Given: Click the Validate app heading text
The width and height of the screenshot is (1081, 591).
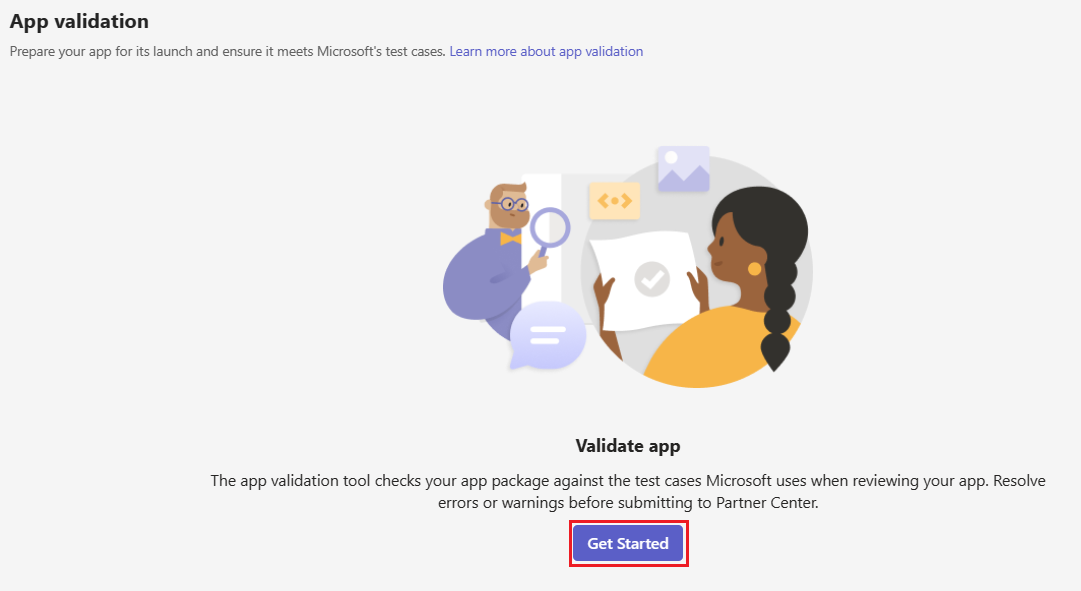Looking at the screenshot, I should (x=628, y=446).
